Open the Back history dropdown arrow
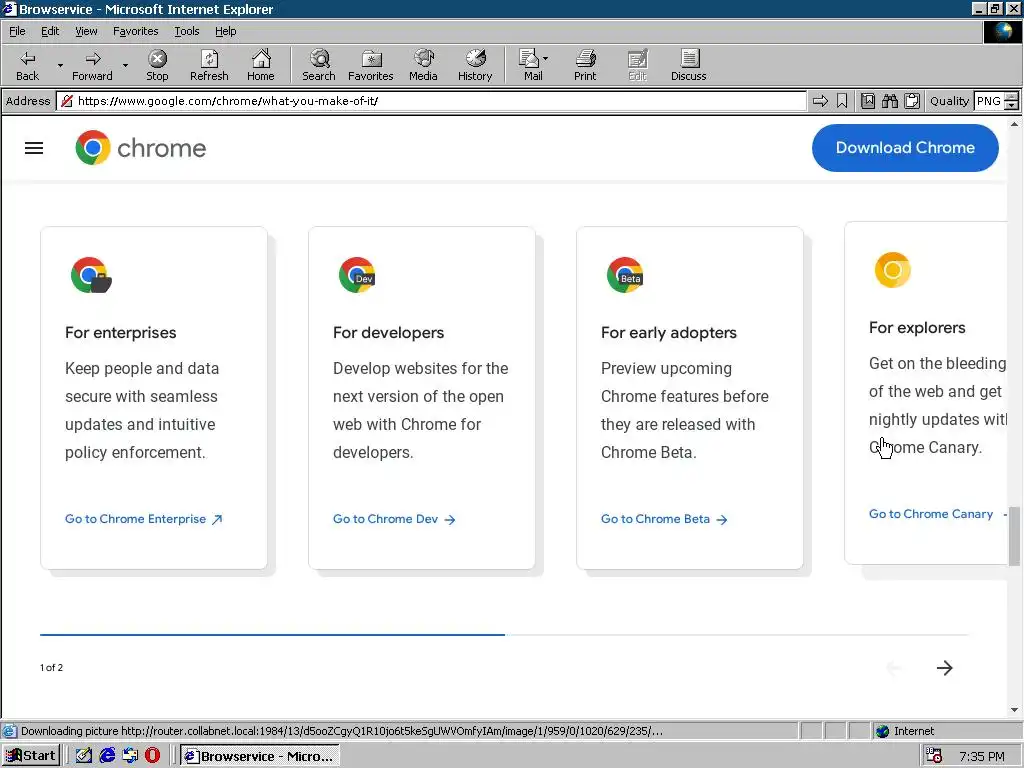 tap(60, 65)
